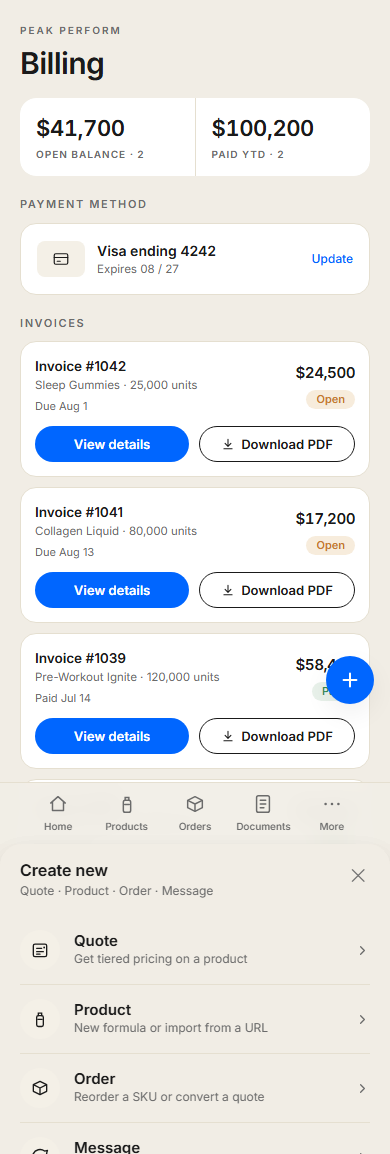Expand the Order row chevron
The width and height of the screenshot is (390, 1154).
(x=362, y=1088)
